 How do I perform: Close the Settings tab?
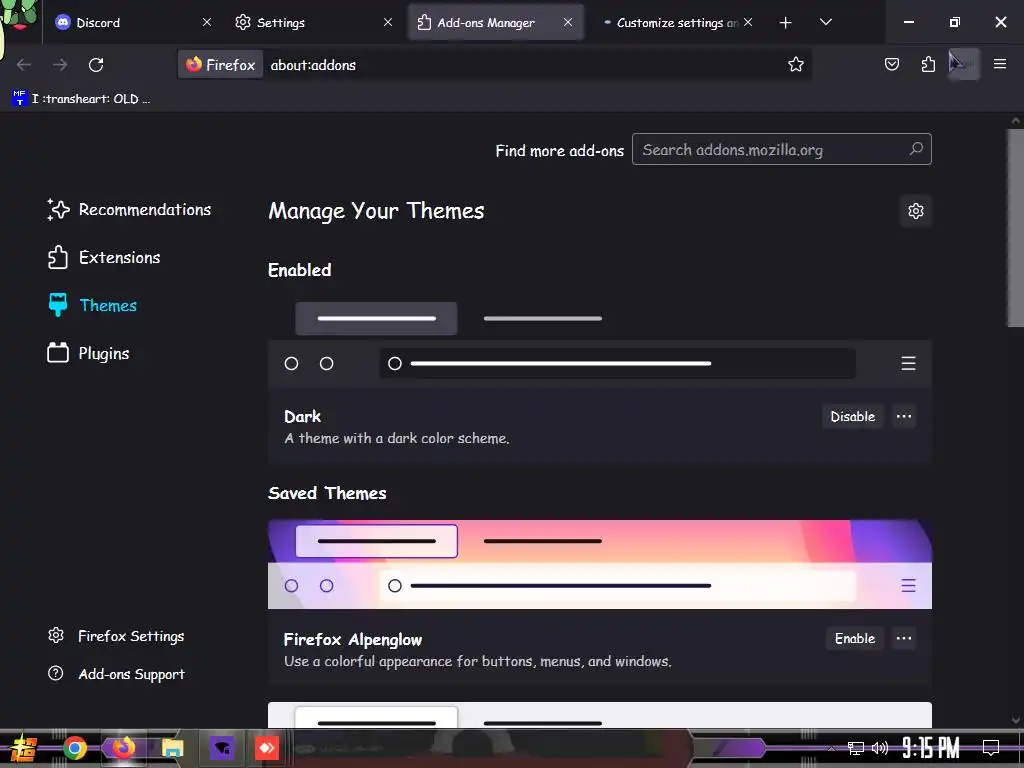[x=388, y=22]
